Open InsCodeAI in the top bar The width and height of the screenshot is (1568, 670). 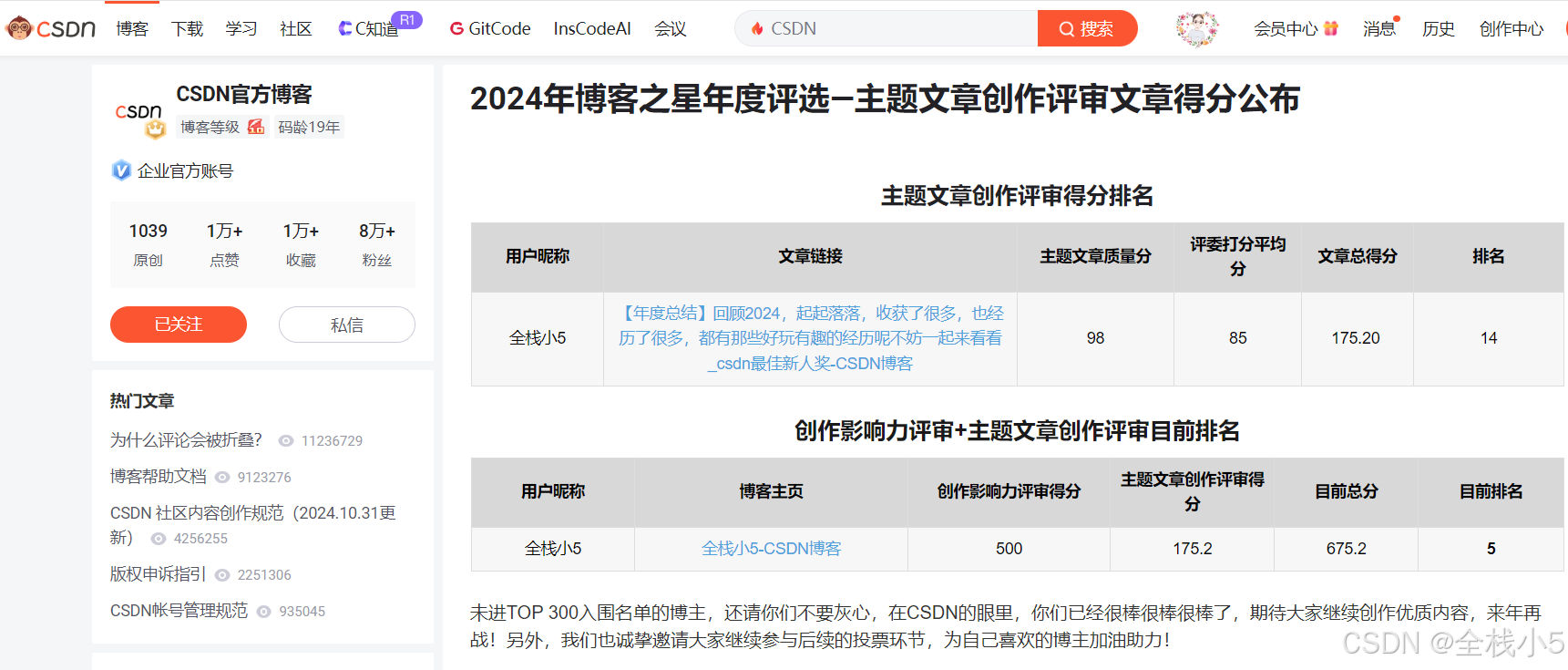592,29
